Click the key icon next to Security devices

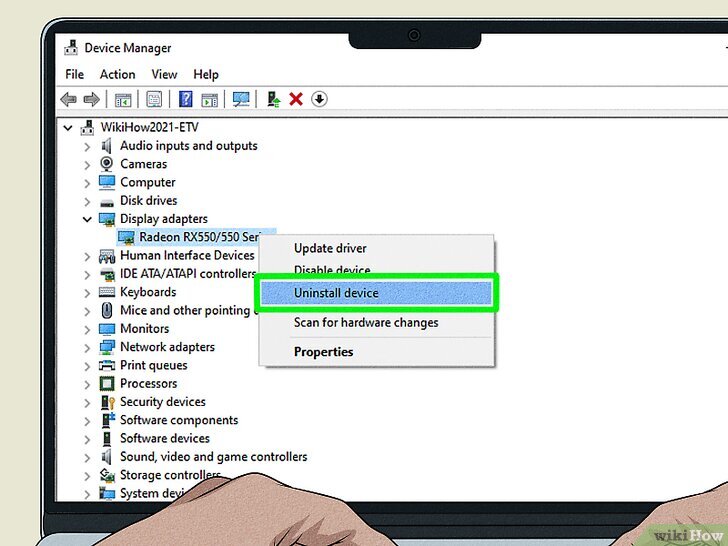[108, 402]
